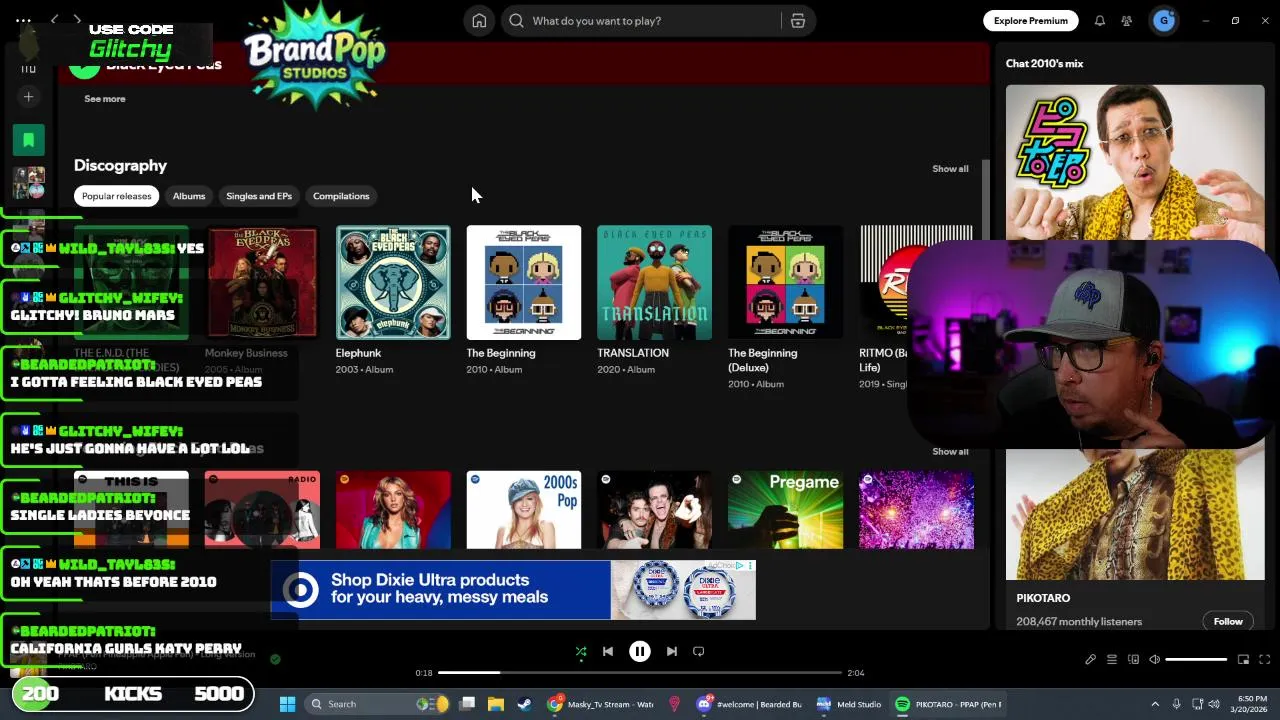The image size is (1280, 720).
Task: Show hidden system tray icons
Action: [x=1155, y=704]
